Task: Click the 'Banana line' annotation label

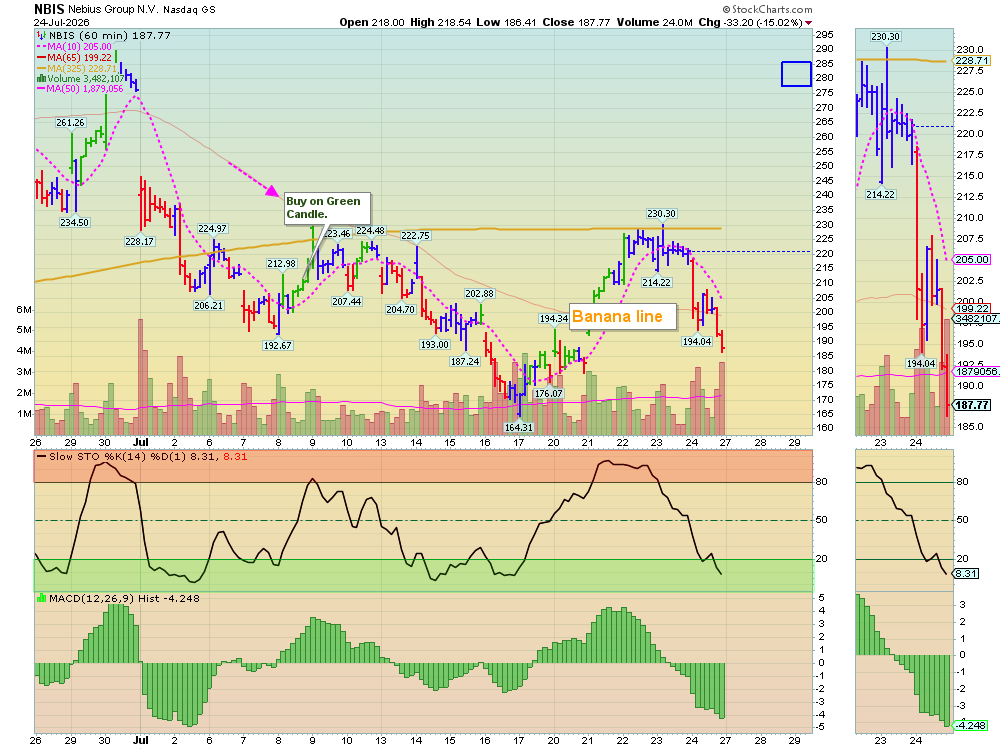Action: click(622, 316)
